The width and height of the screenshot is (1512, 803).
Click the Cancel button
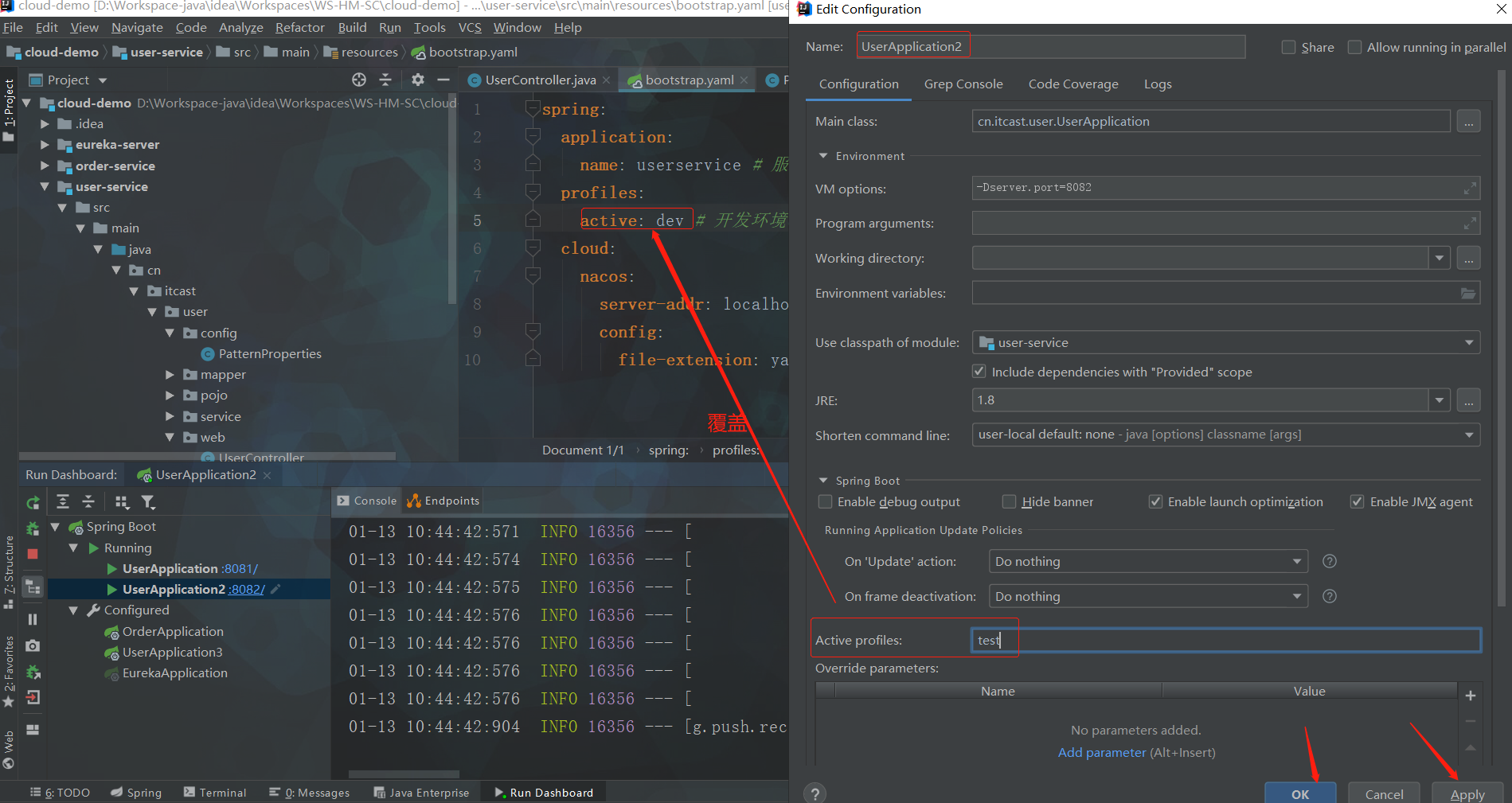click(x=1385, y=793)
